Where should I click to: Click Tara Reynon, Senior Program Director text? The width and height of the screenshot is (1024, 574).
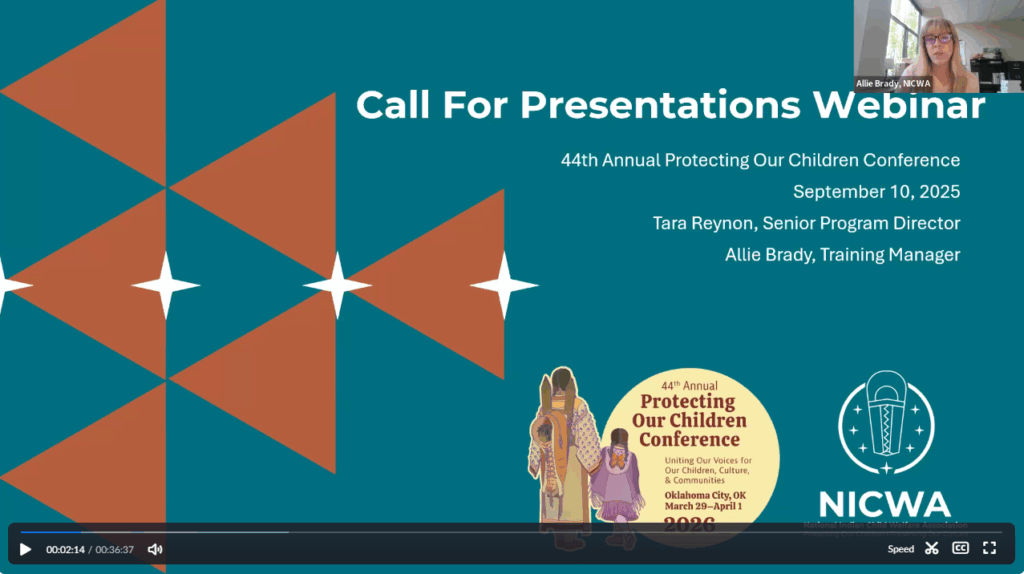pos(807,223)
